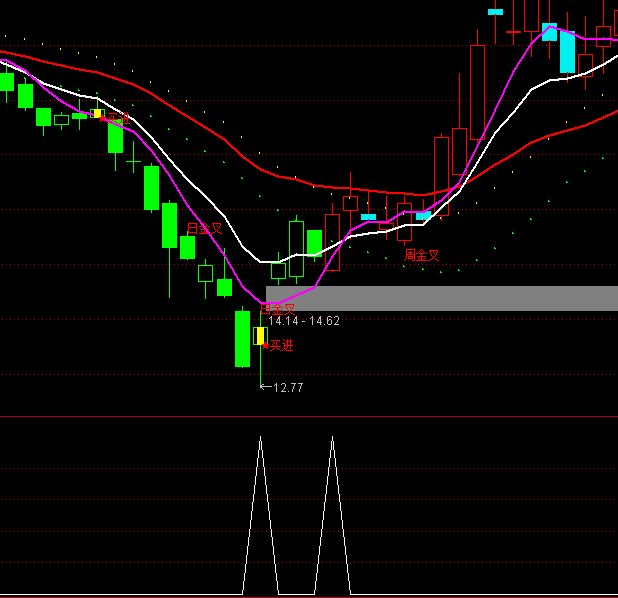The height and width of the screenshot is (598, 618).
Task: Click the first green candle at far left
Action: (7, 81)
